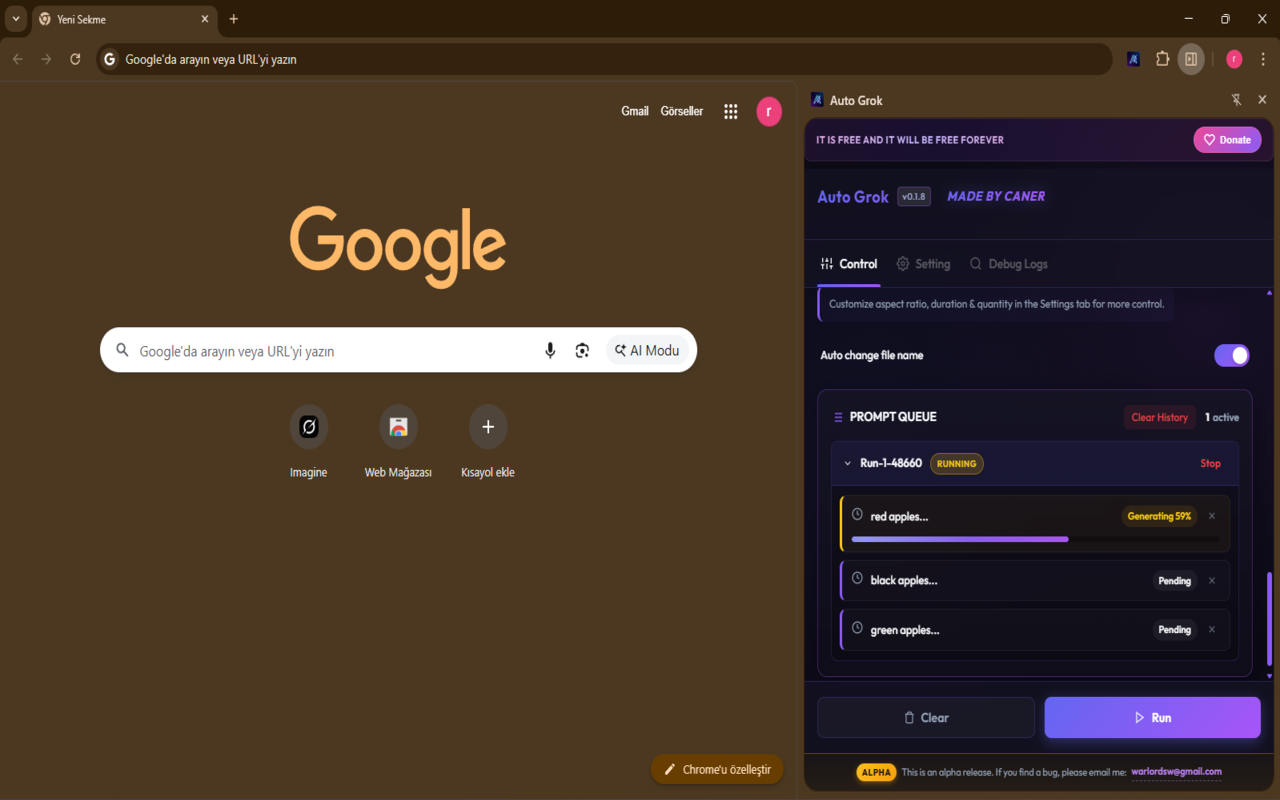The width and height of the screenshot is (1280, 800).
Task: Stop the running Run-1-48660 job
Action: tap(1210, 463)
